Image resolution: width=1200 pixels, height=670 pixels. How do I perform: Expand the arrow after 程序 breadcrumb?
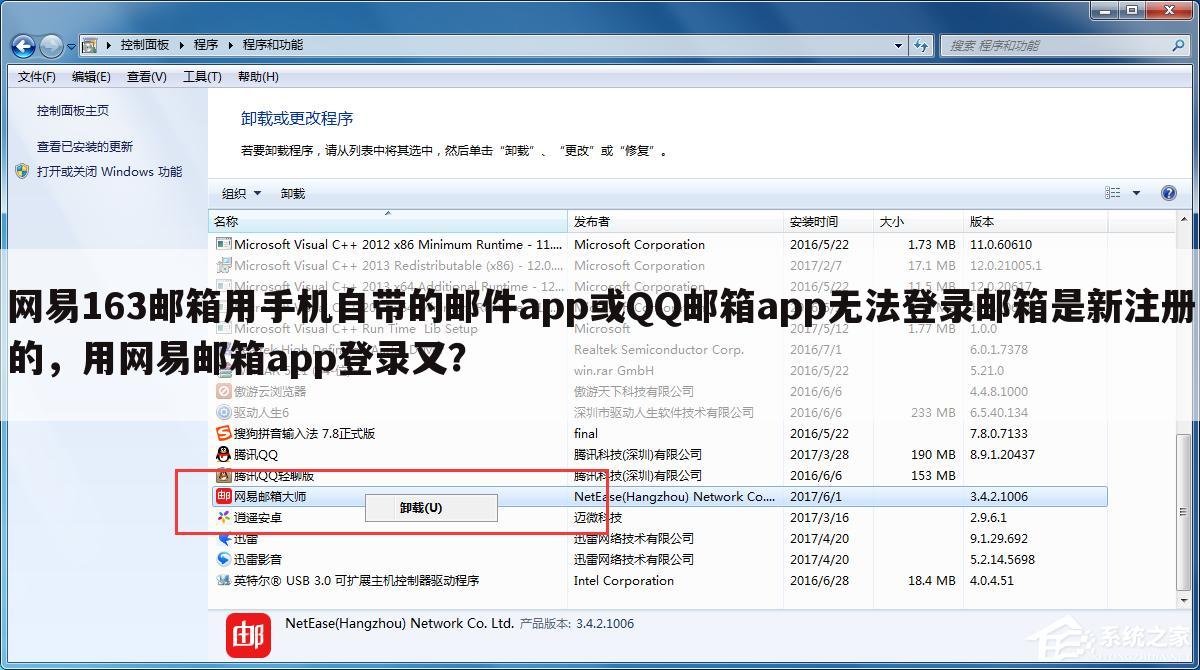point(230,45)
